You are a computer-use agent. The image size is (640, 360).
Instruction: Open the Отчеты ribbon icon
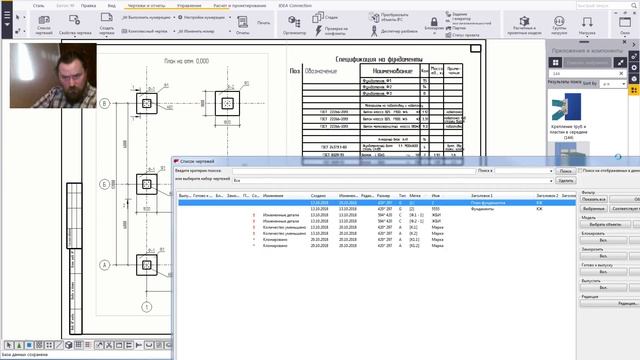point(242,24)
